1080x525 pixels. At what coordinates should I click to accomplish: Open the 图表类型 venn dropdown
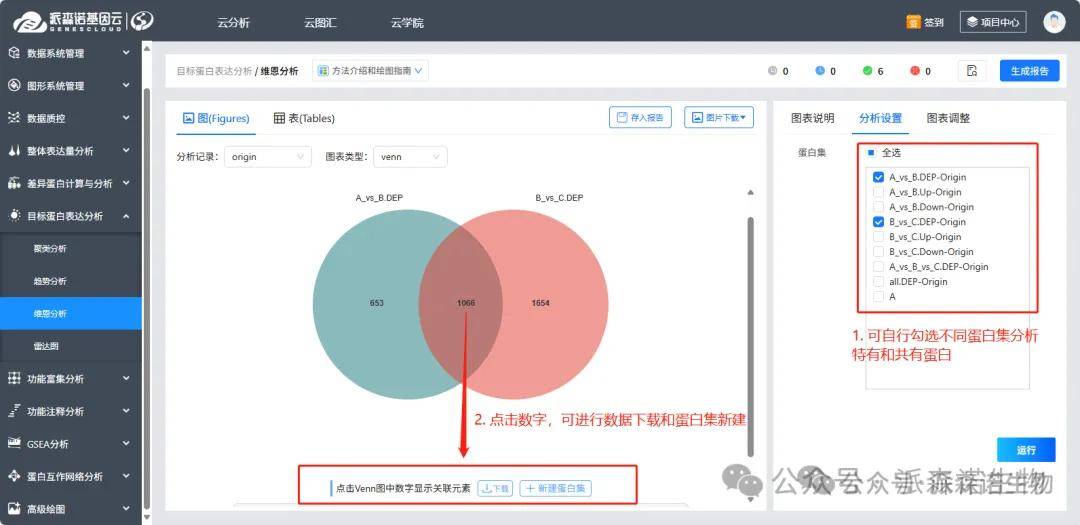[x=410, y=157]
